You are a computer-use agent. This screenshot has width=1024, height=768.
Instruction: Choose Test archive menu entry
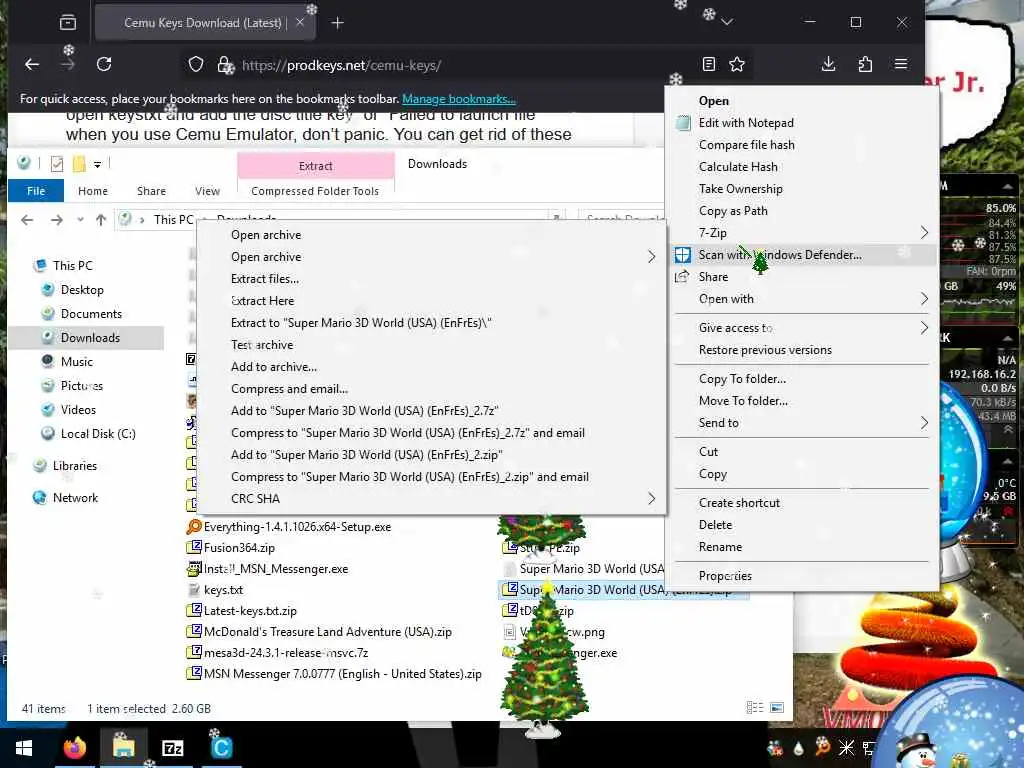click(432, 345)
